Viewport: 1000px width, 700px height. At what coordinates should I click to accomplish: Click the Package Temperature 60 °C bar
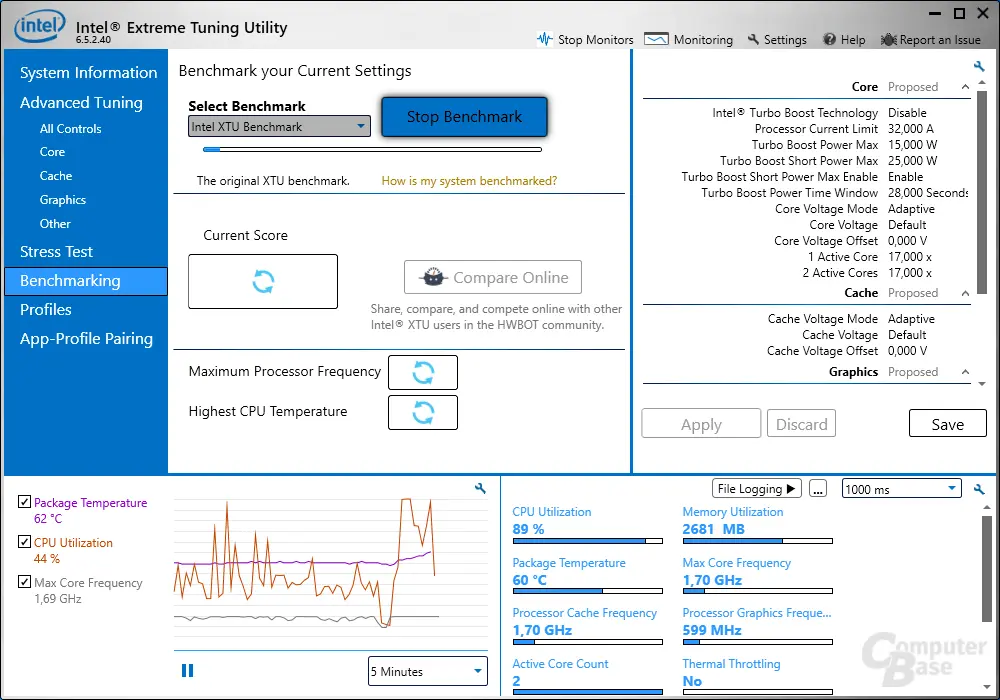point(587,592)
